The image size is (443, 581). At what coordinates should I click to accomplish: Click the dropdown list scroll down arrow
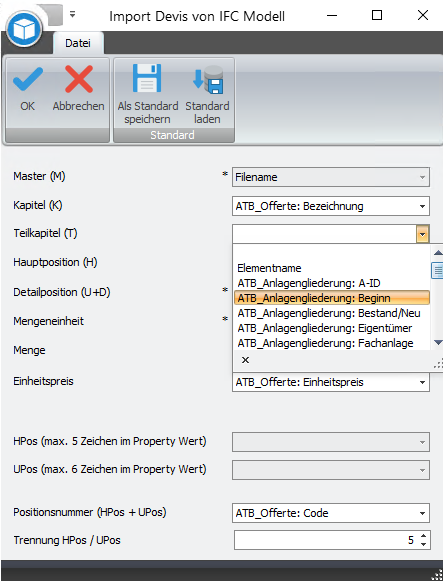click(438, 343)
